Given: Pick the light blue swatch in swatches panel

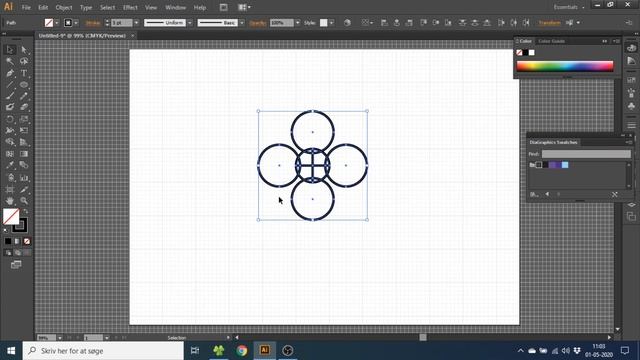Looking at the screenshot, I should tap(565, 165).
